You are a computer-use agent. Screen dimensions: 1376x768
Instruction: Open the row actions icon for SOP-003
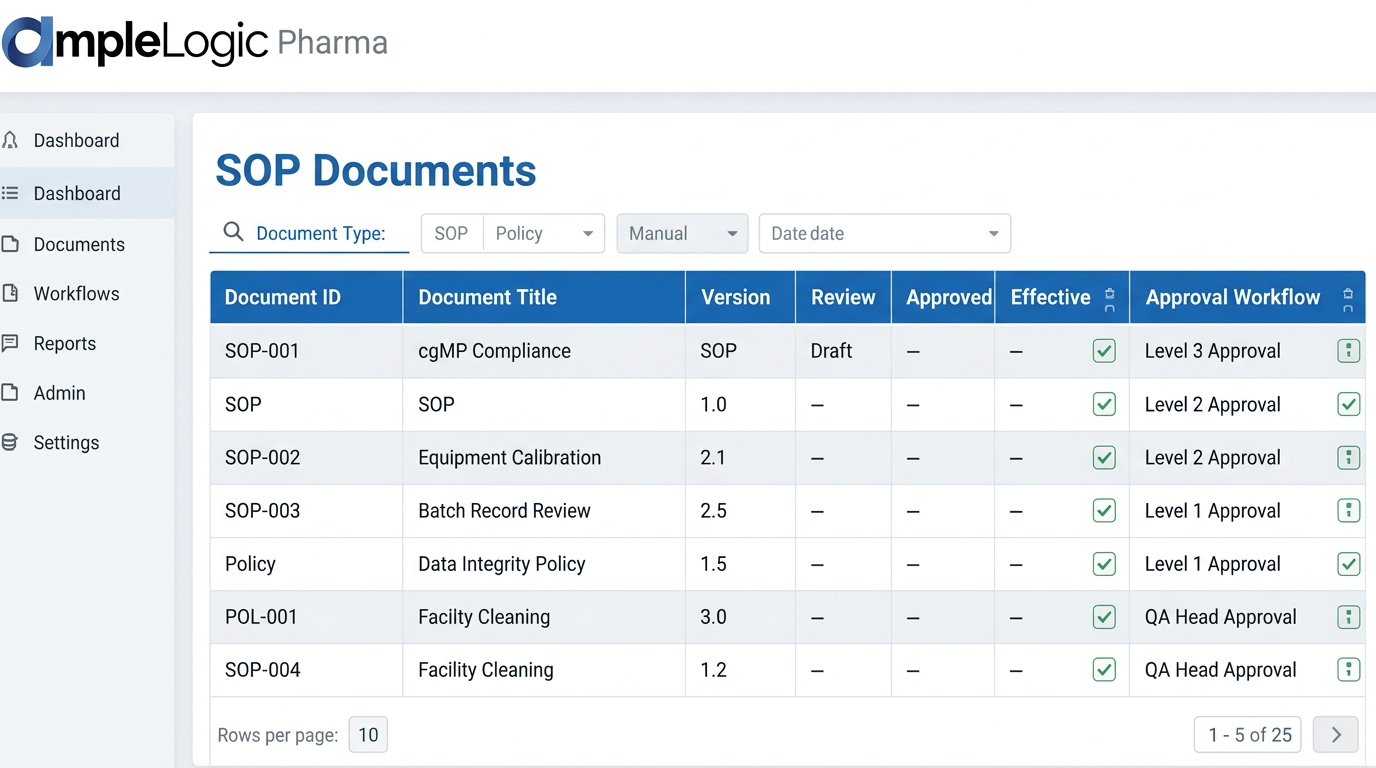(1348, 511)
